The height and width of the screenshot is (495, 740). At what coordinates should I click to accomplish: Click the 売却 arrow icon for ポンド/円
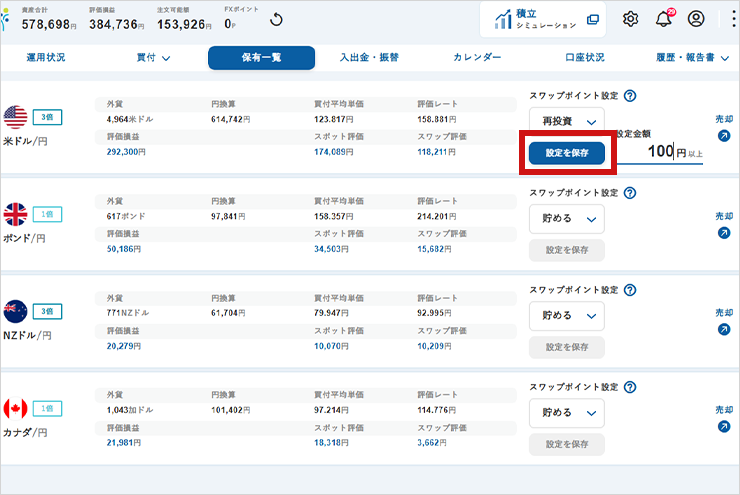tap(724, 233)
